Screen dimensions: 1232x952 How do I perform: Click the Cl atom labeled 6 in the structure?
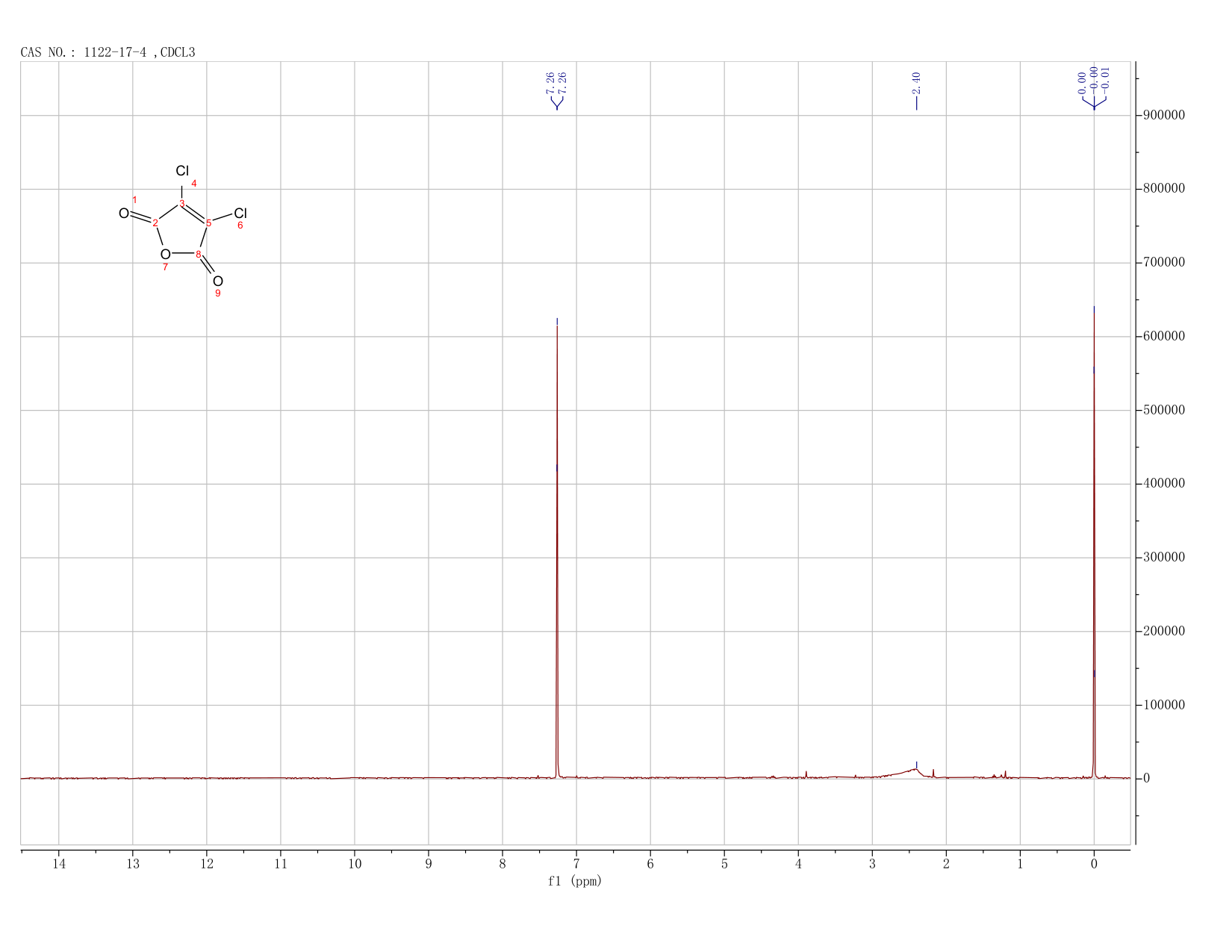(x=240, y=214)
